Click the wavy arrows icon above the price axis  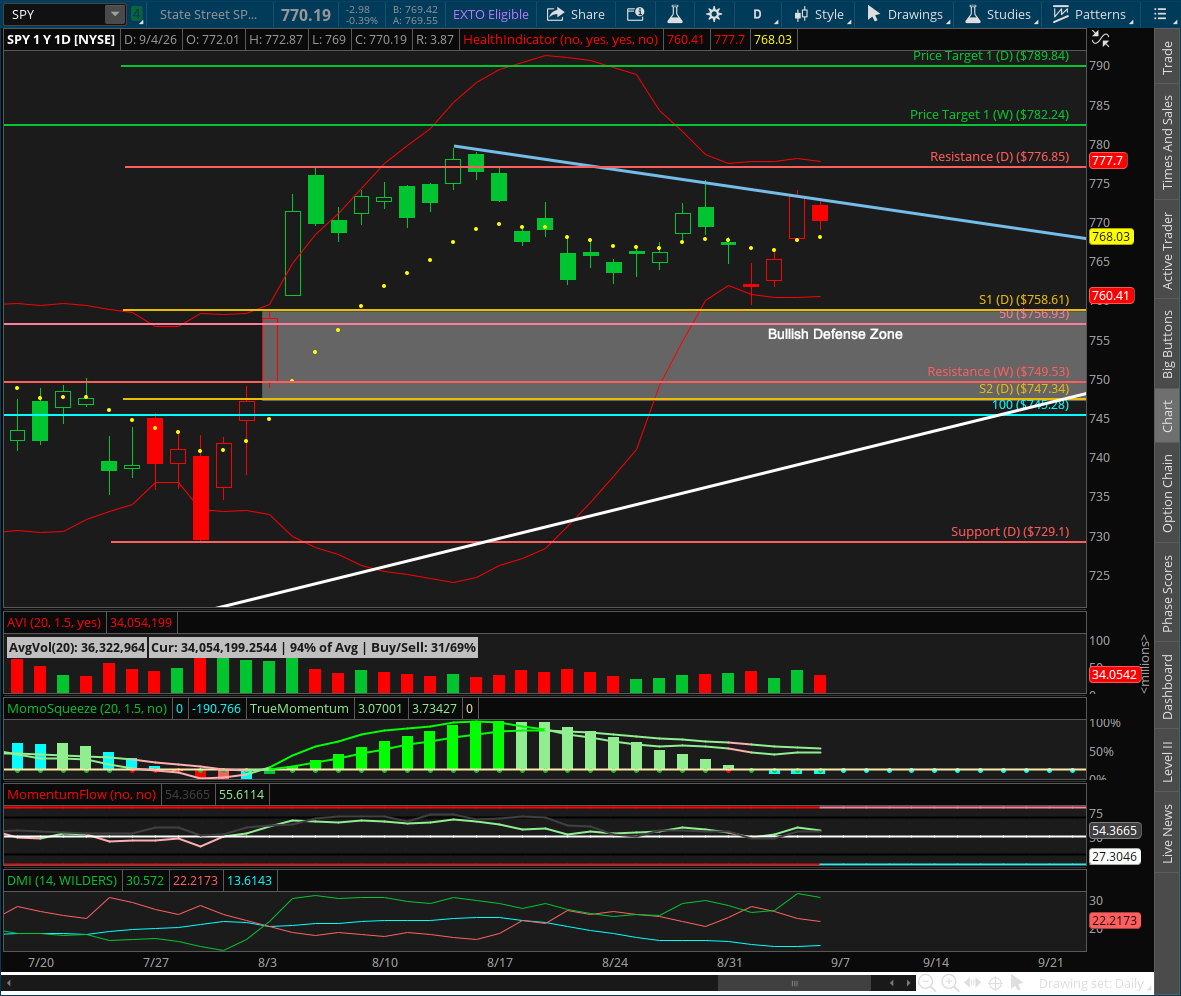coord(1100,39)
